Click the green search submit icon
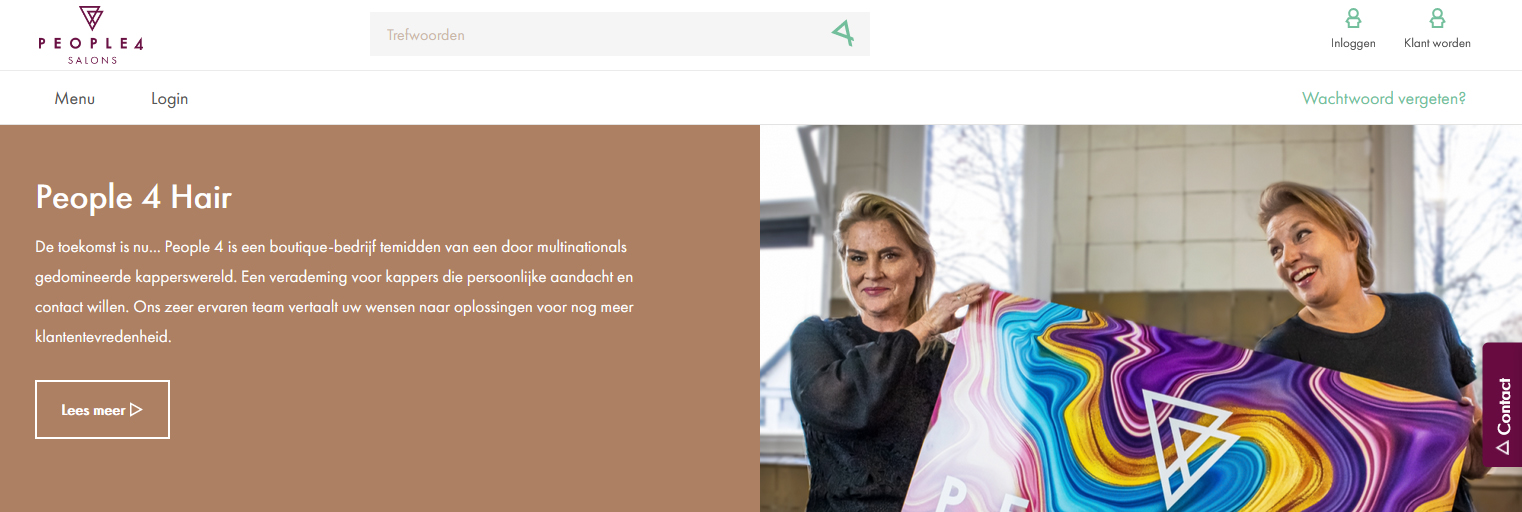The image size is (1522, 512). pyautogui.click(x=843, y=34)
